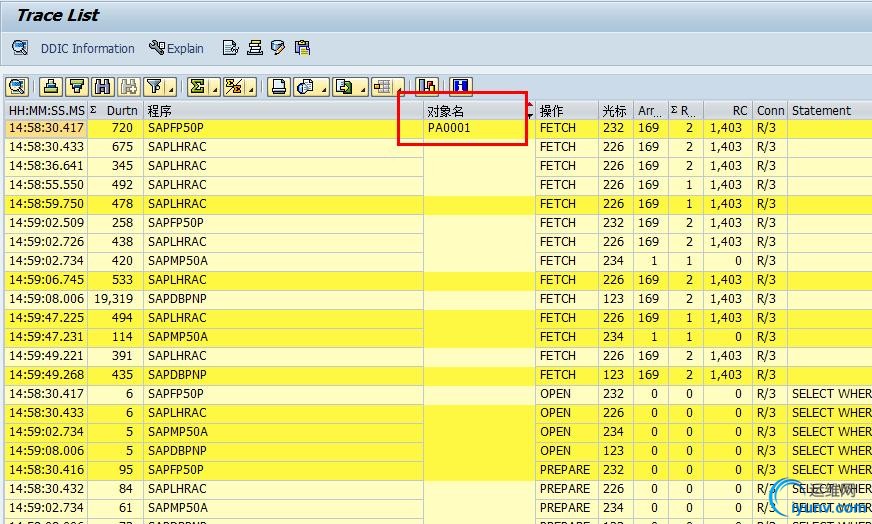Click the time cell 14:58:30.417 with duration 720
The image size is (872, 524).
(47, 128)
